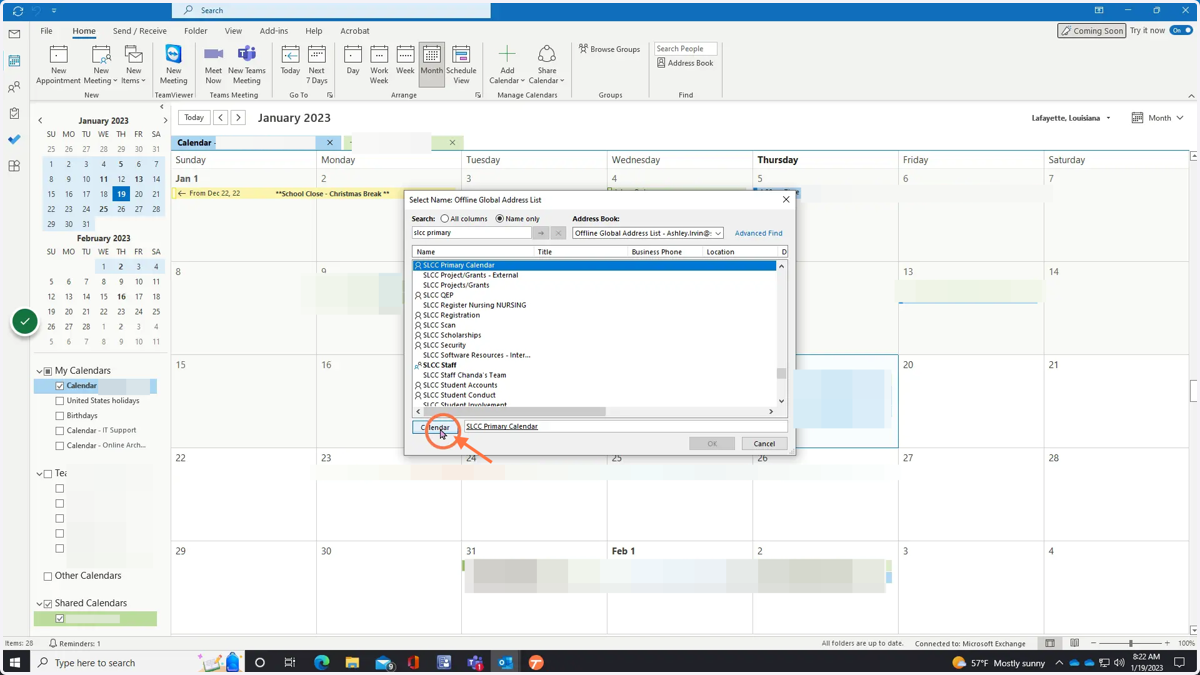Open Browse Groups
The width and height of the screenshot is (1200, 675).
pyautogui.click(x=609, y=49)
